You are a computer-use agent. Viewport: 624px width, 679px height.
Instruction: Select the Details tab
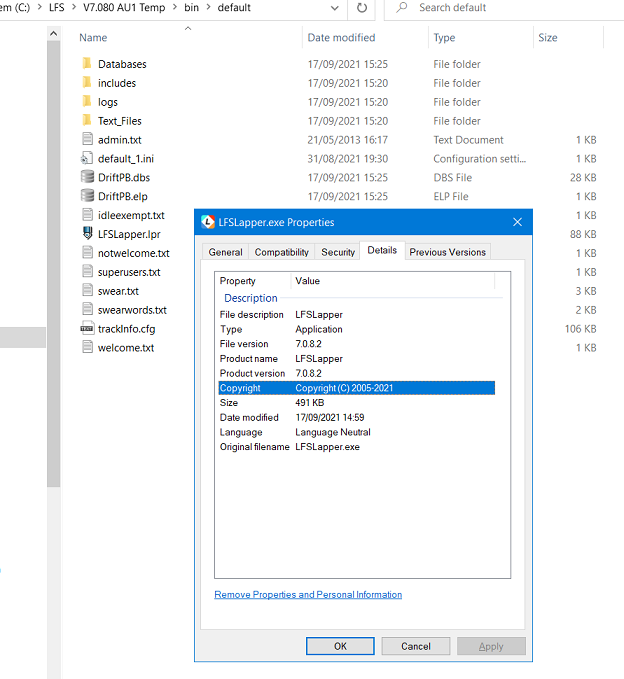click(x=382, y=250)
